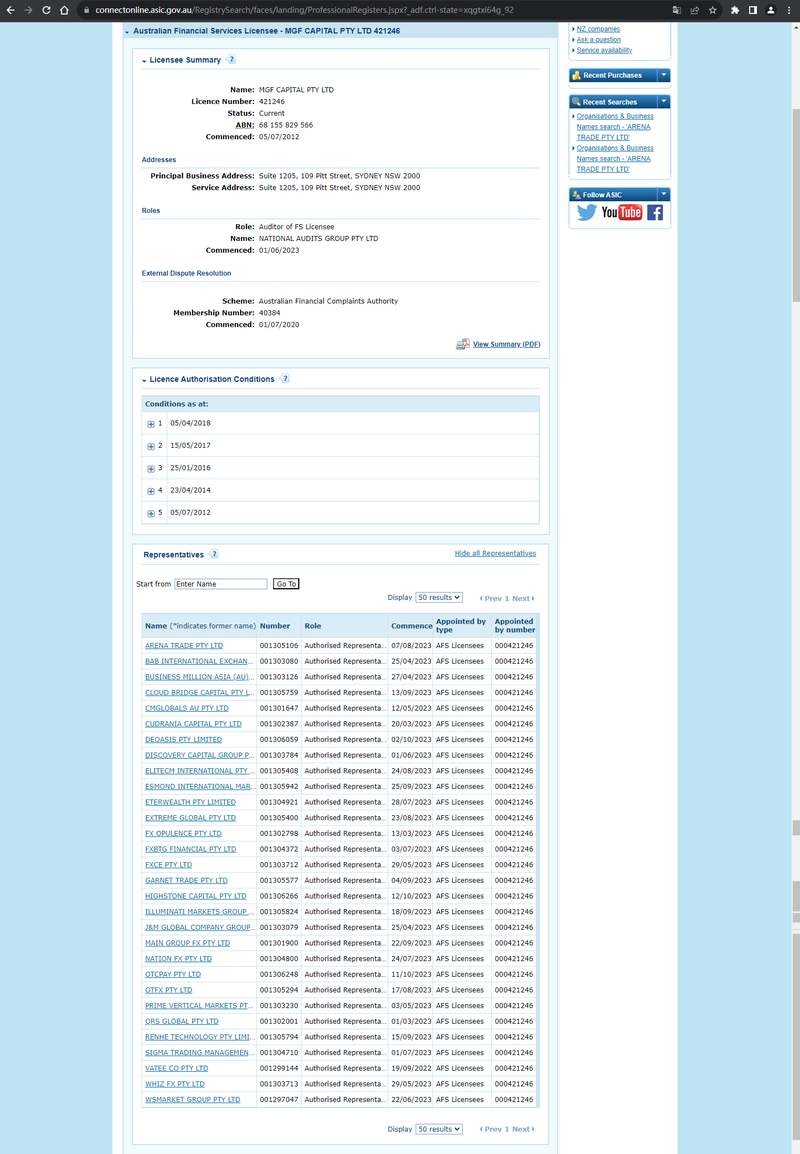
Task: Click the PDF icon beside View Summary
Action: [462, 344]
